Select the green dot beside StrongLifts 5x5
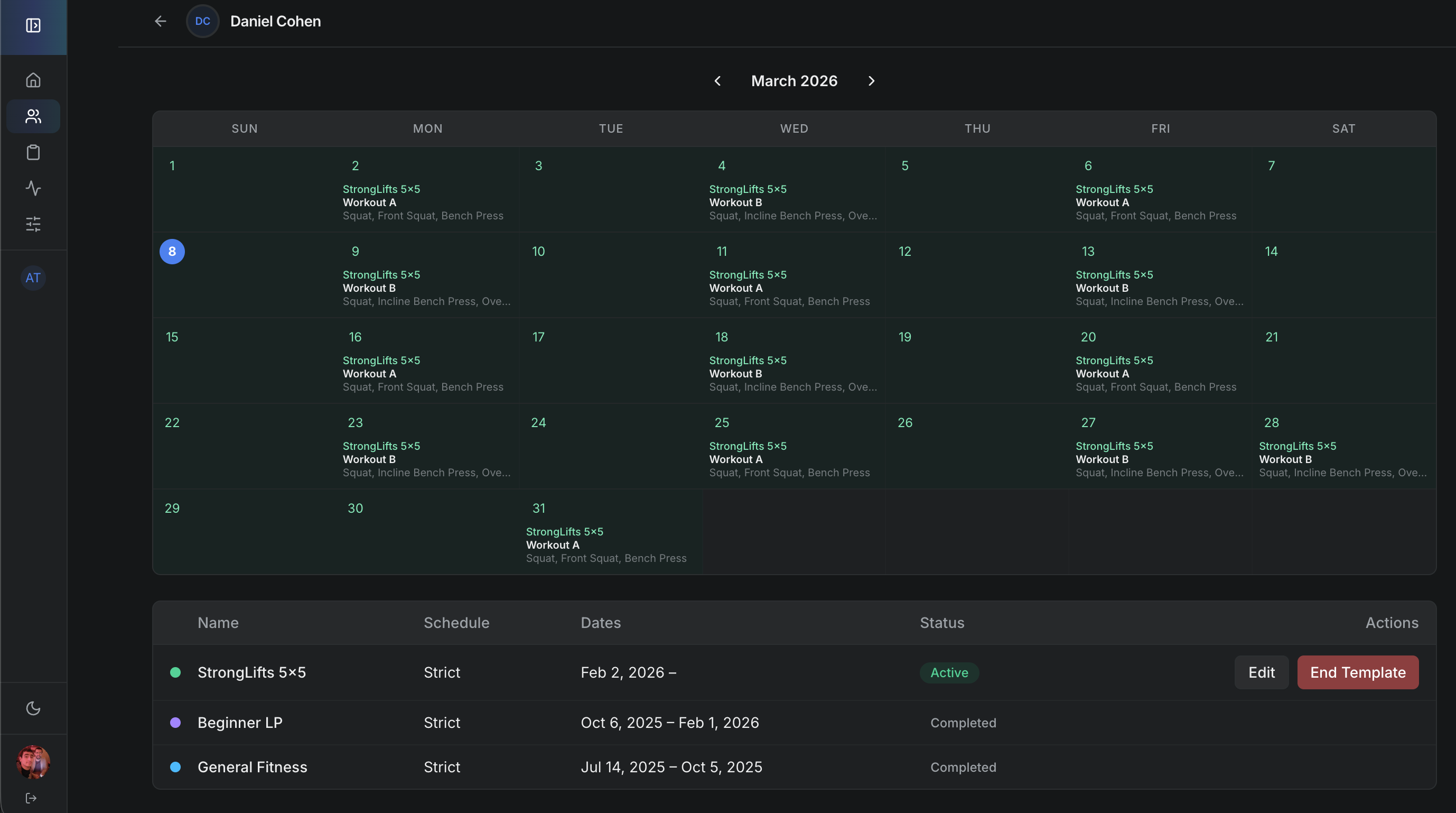This screenshot has height=813, width=1456. click(176, 673)
